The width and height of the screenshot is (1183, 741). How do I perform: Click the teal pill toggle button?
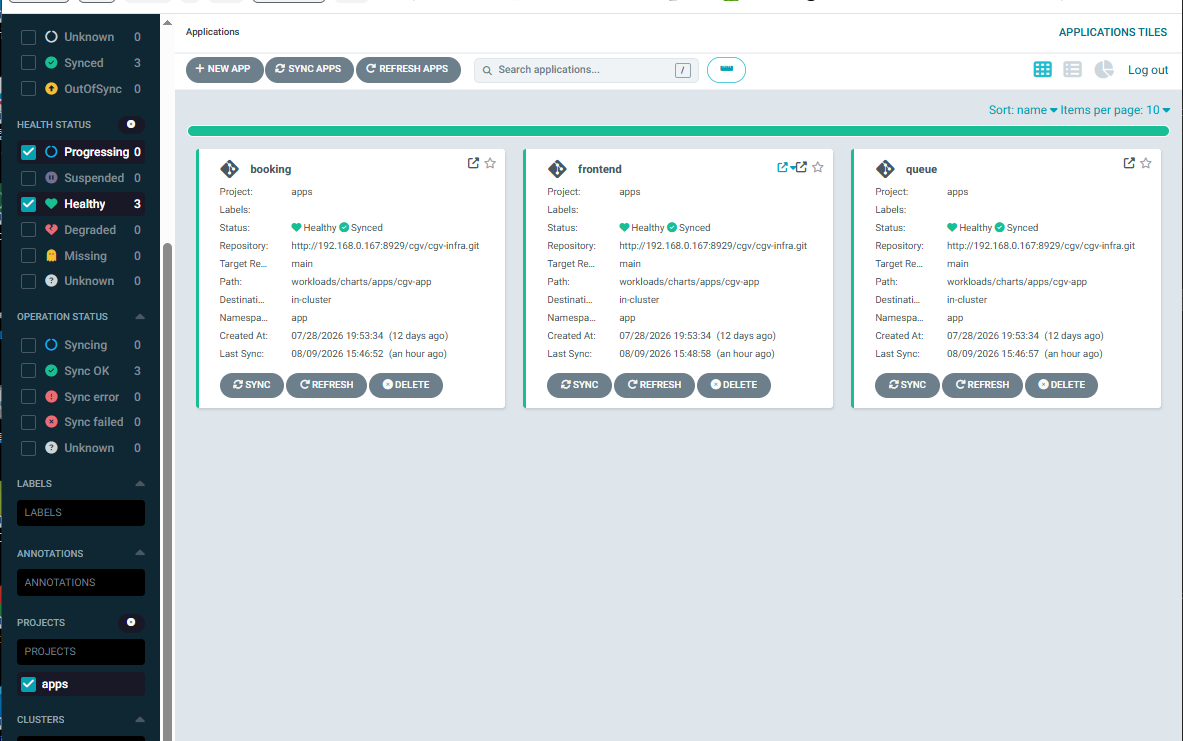tap(726, 69)
